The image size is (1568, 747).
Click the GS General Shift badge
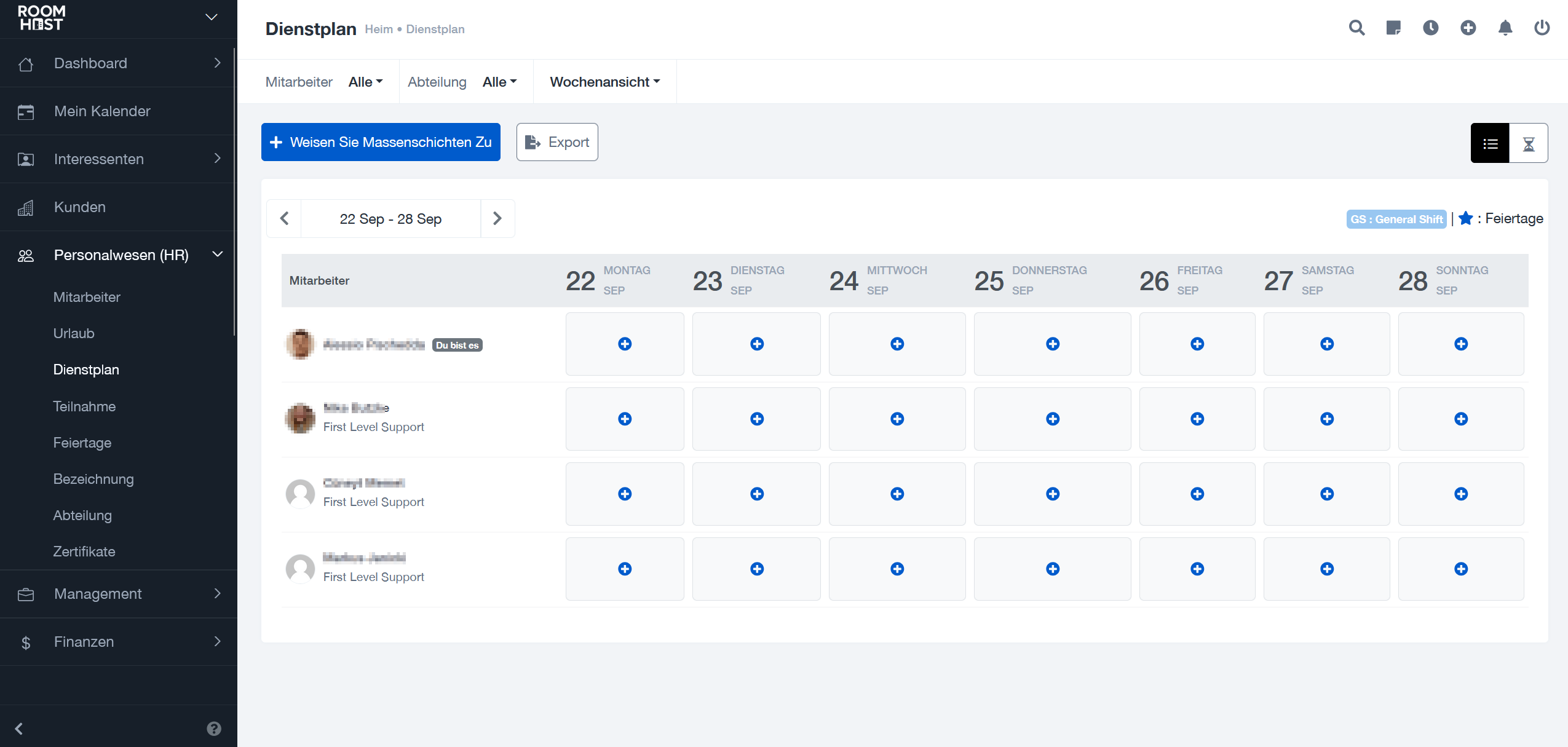pyautogui.click(x=1396, y=219)
